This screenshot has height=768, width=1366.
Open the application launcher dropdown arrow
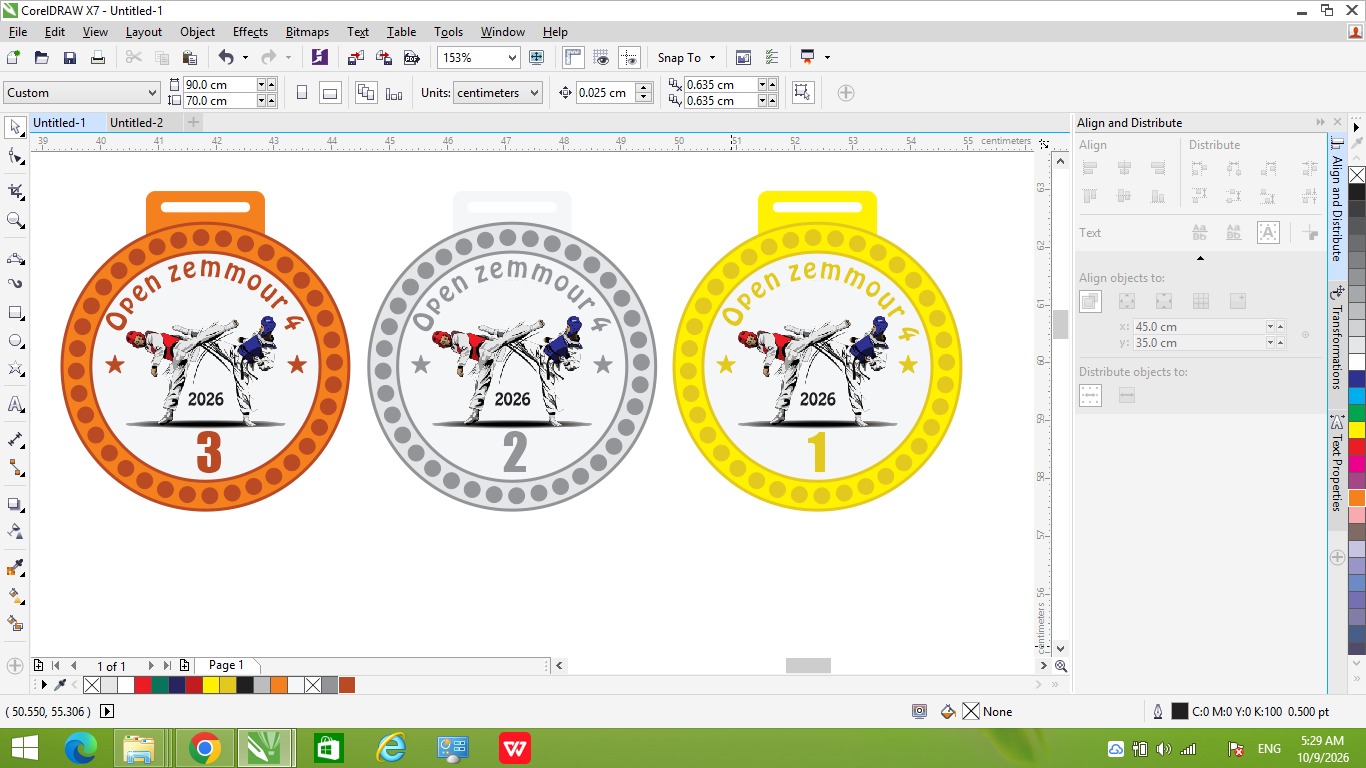pyautogui.click(x=827, y=58)
